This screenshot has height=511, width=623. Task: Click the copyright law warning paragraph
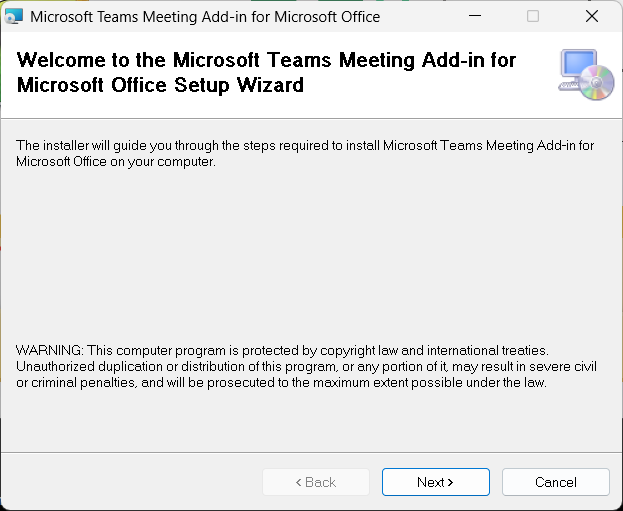pyautogui.click(x=306, y=367)
